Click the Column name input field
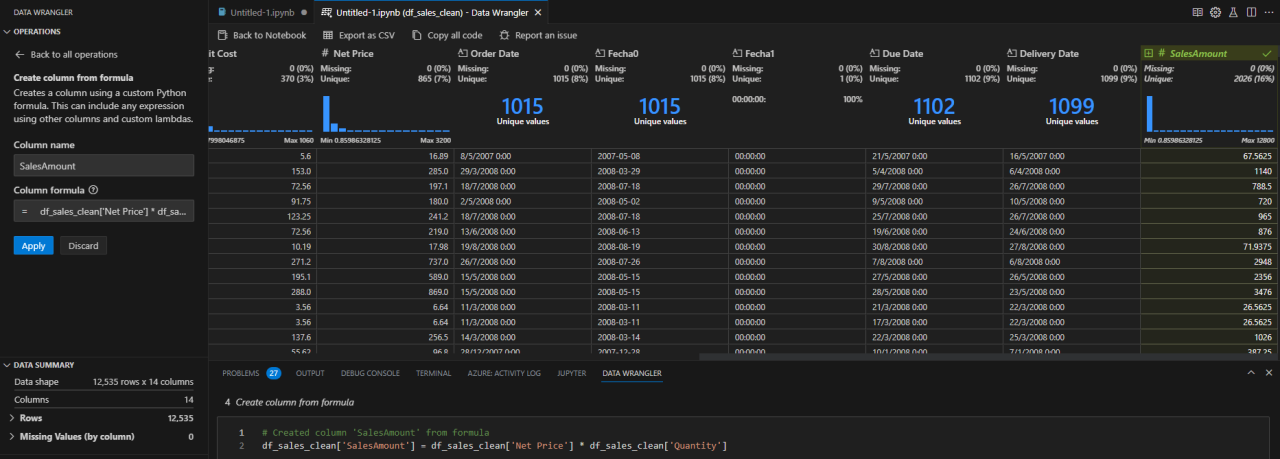Viewport: 1280px width, 459px height. click(x=103, y=166)
